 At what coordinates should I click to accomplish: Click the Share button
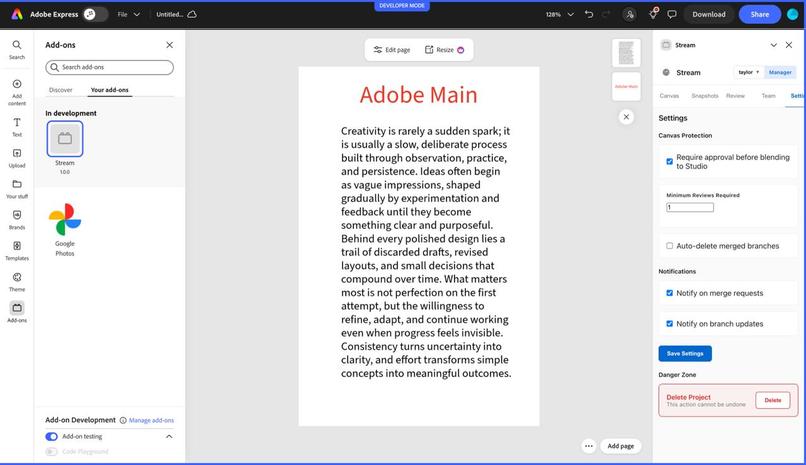click(x=760, y=14)
